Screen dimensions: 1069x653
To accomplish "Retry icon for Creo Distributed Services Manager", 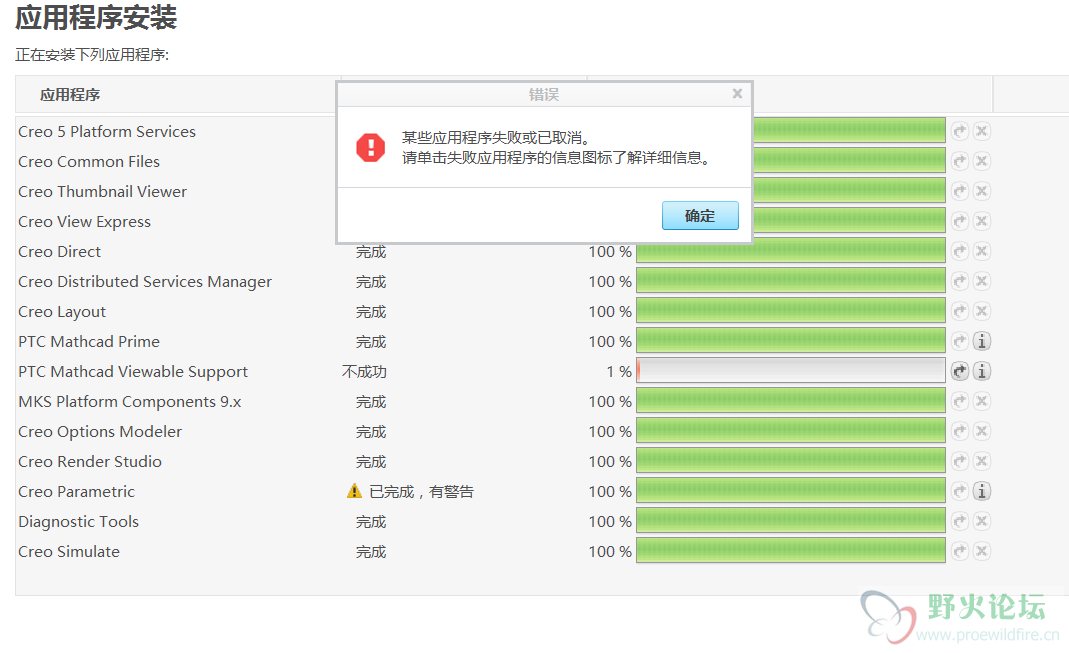I will (x=960, y=281).
